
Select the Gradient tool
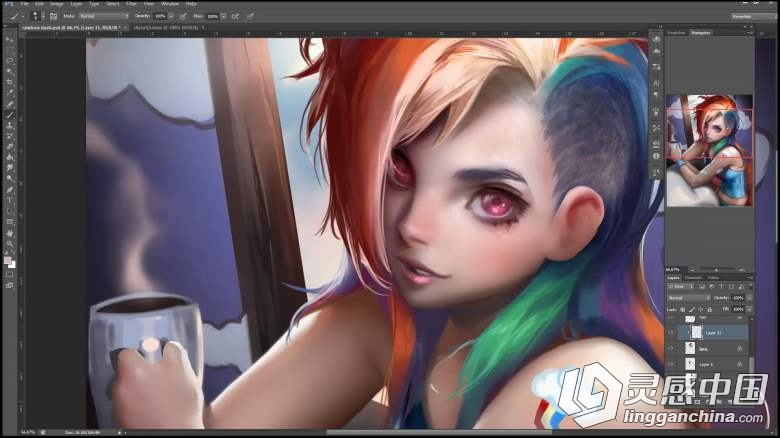point(9,158)
